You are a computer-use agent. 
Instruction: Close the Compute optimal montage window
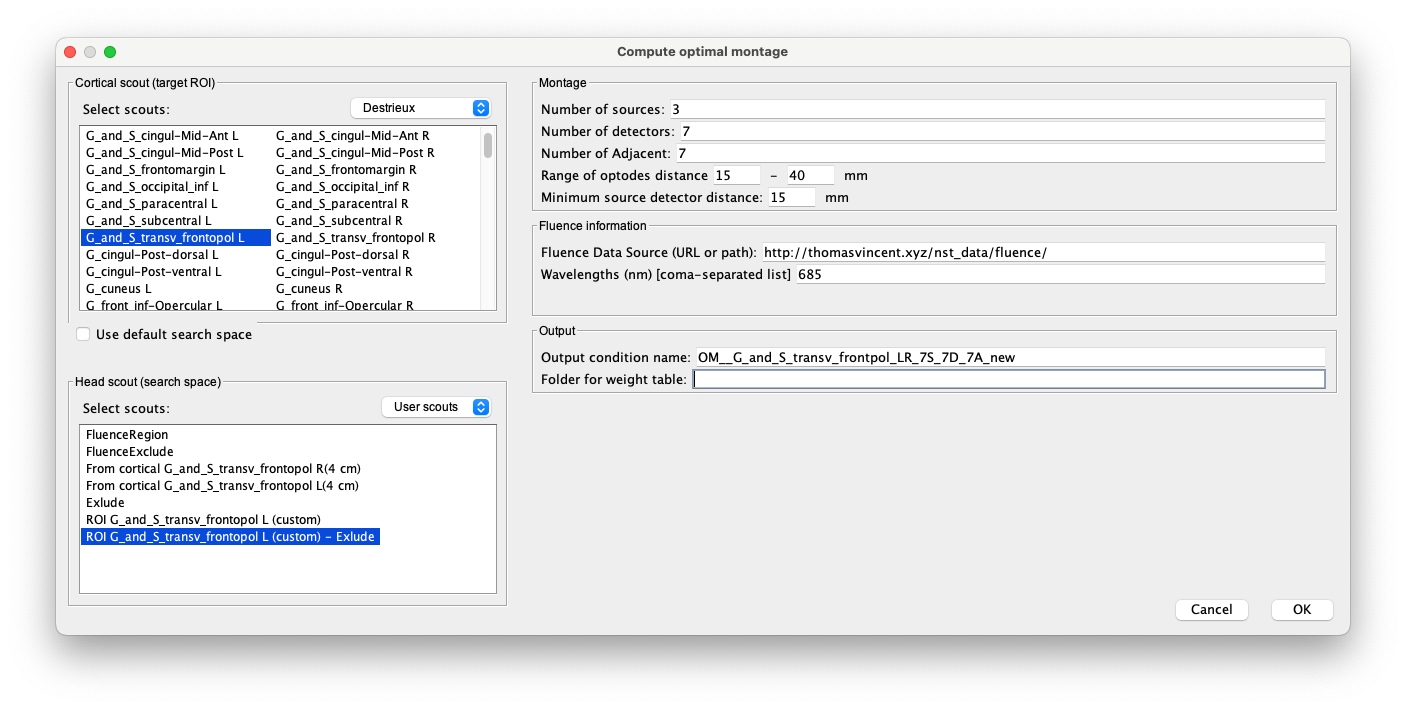(70, 52)
